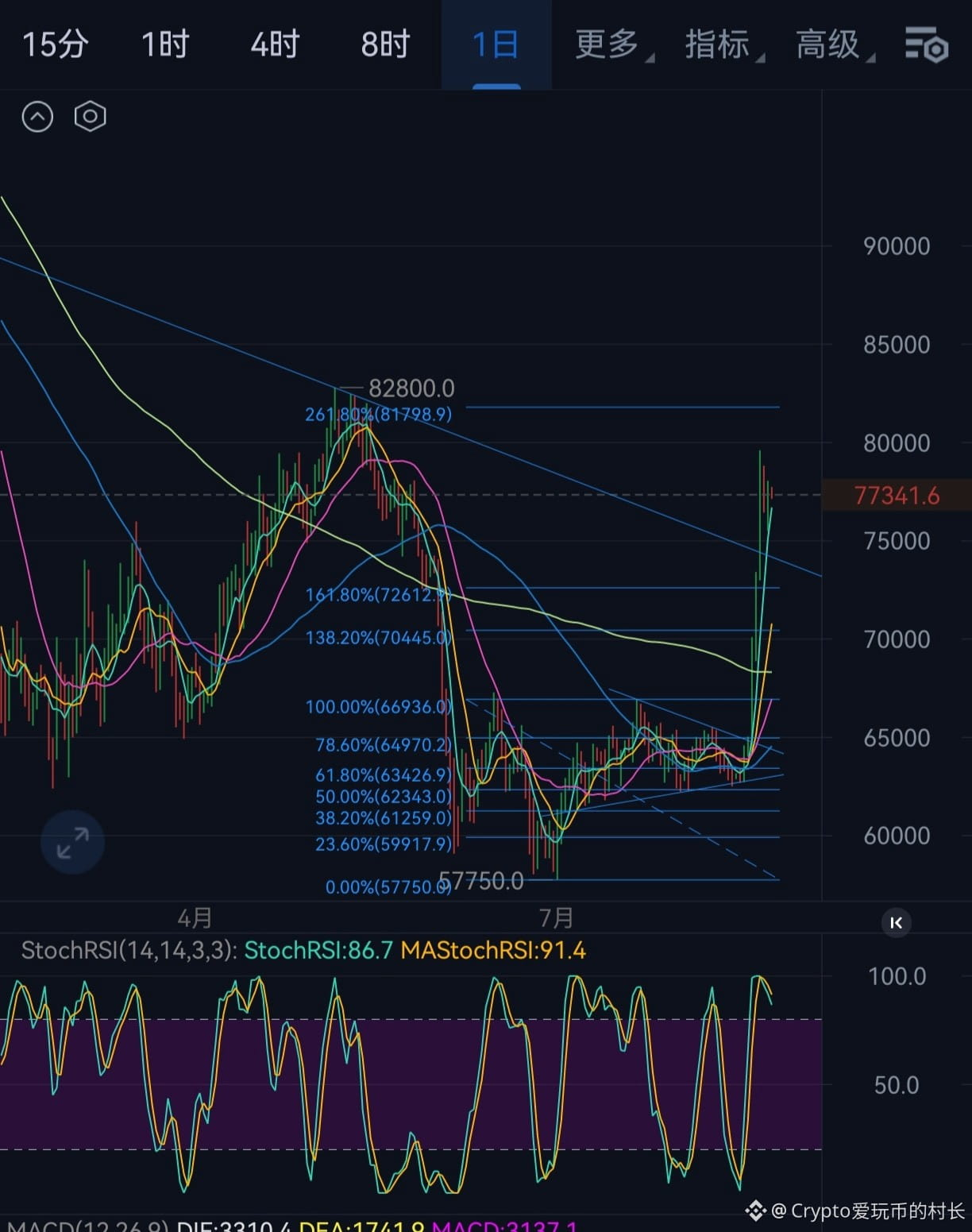Click the MAStochRSI:91.4 value
The width and height of the screenshot is (972, 1232).
tap(493, 951)
